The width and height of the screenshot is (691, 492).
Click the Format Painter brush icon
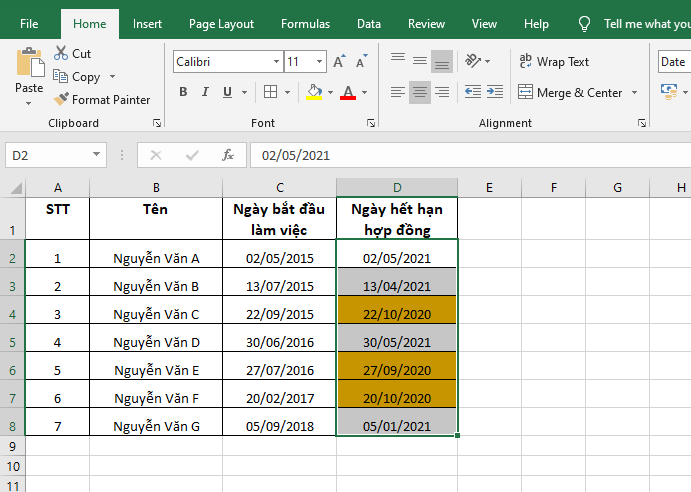[61, 100]
